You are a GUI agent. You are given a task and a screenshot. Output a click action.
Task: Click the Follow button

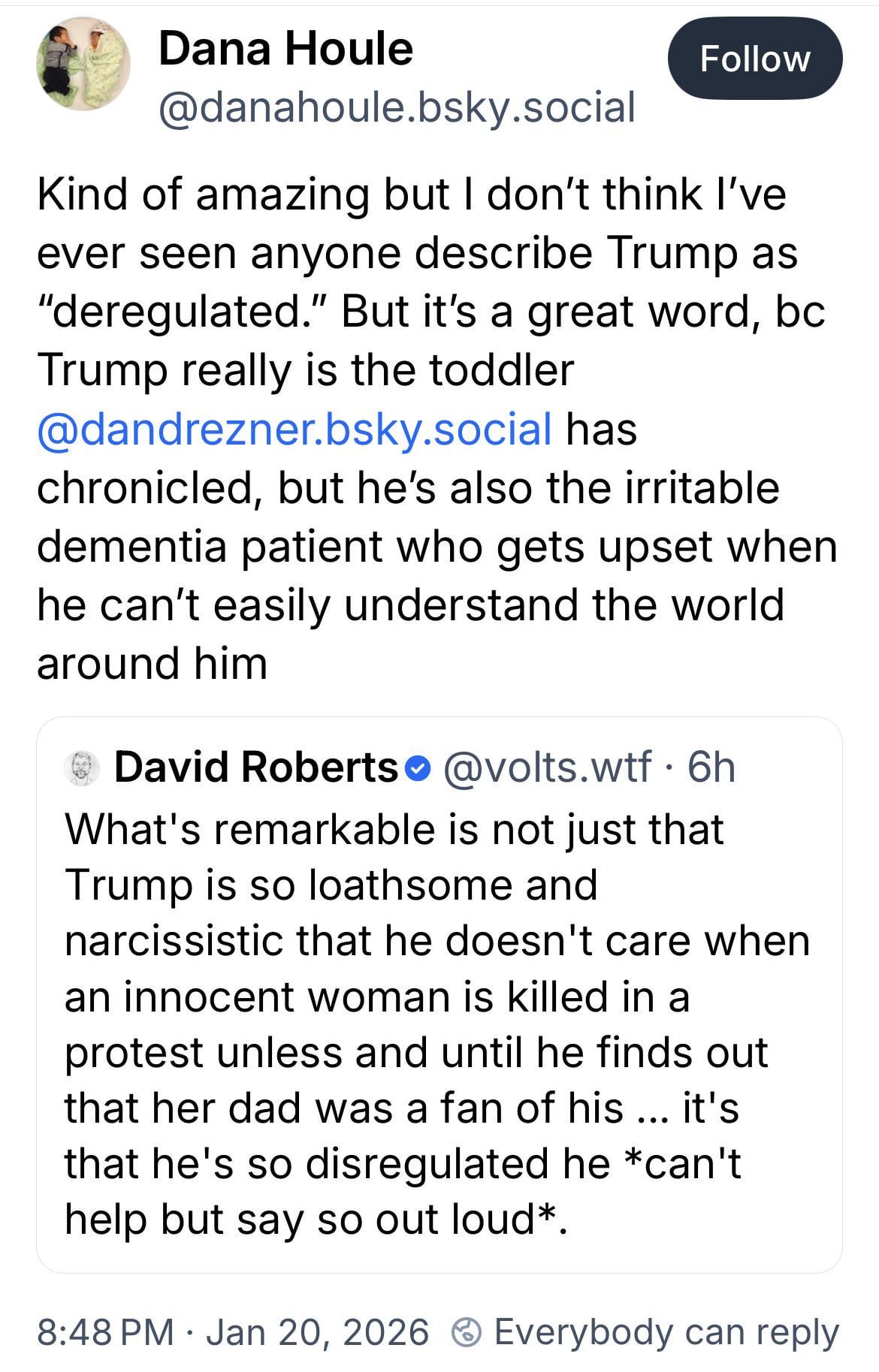(754, 59)
